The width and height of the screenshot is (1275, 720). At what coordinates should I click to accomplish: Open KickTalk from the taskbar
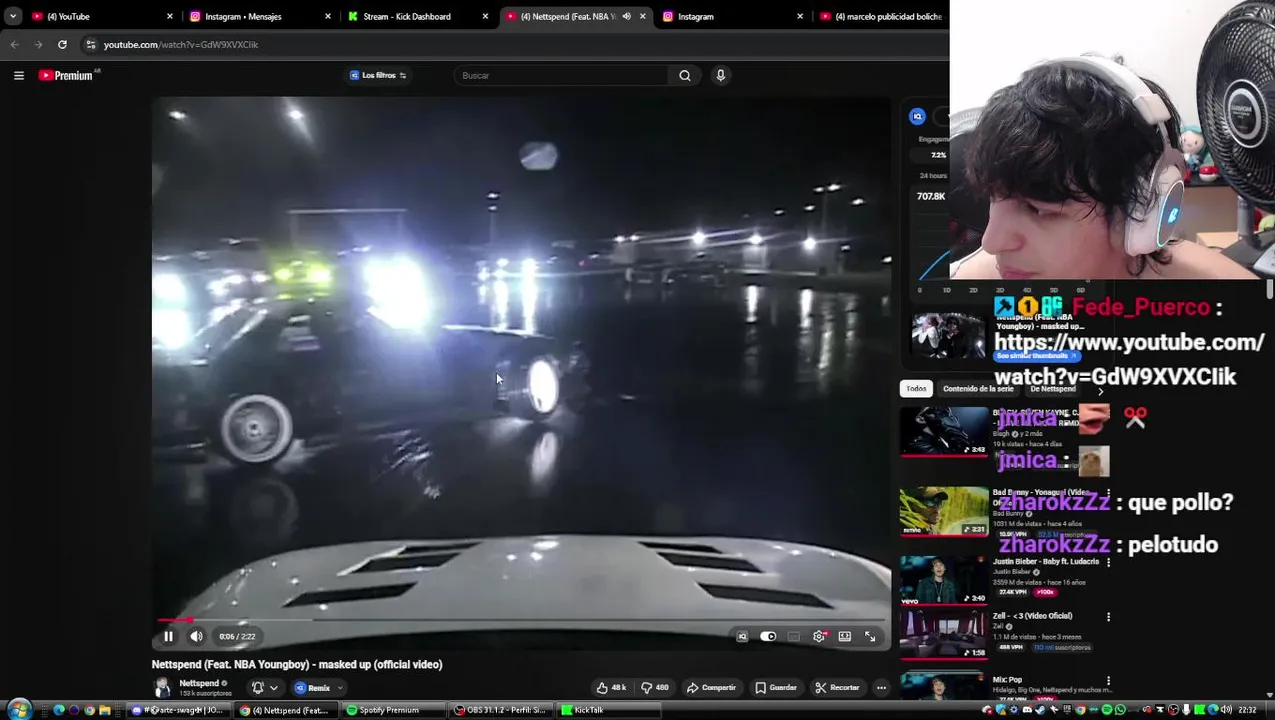(x=607, y=710)
